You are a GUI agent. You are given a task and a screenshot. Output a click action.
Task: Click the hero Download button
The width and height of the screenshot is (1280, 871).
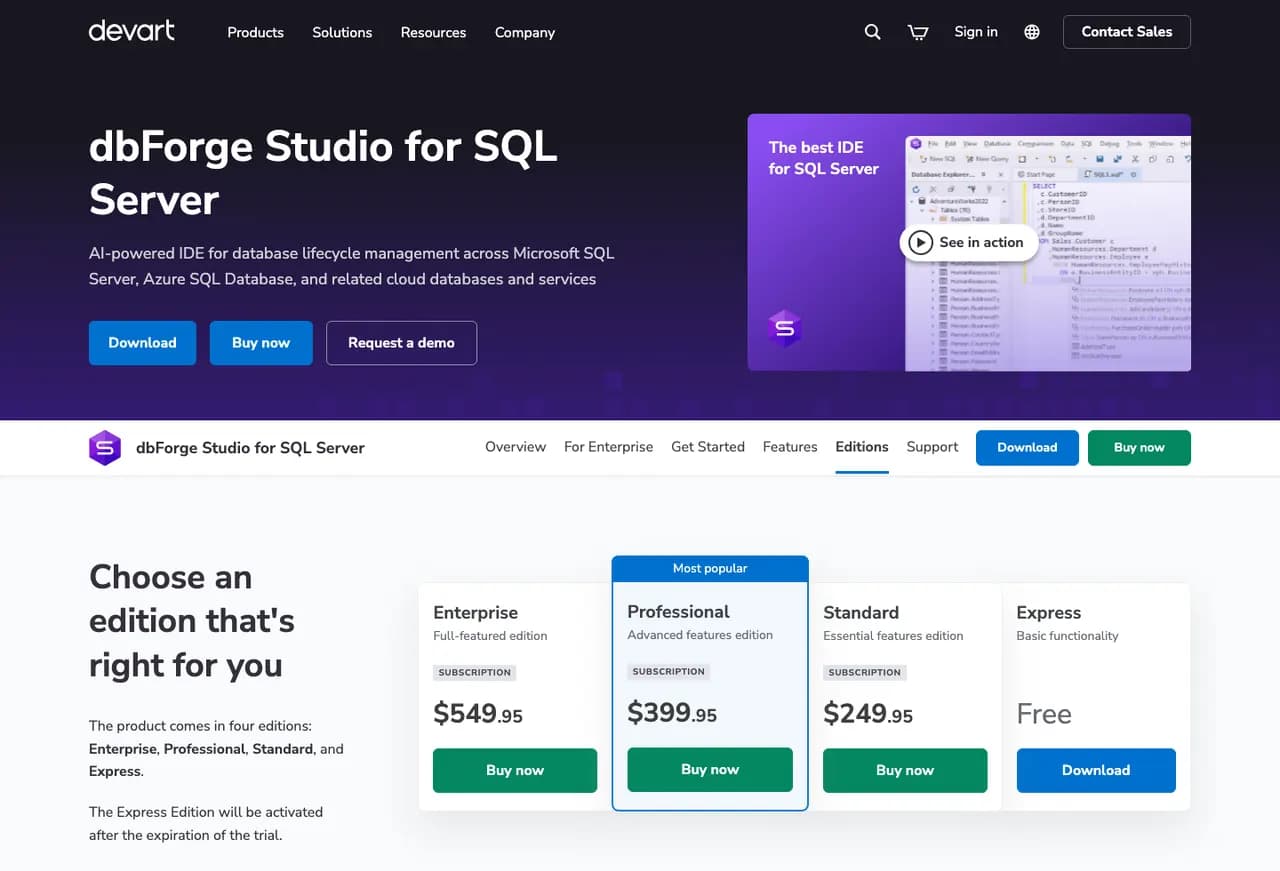pos(142,343)
